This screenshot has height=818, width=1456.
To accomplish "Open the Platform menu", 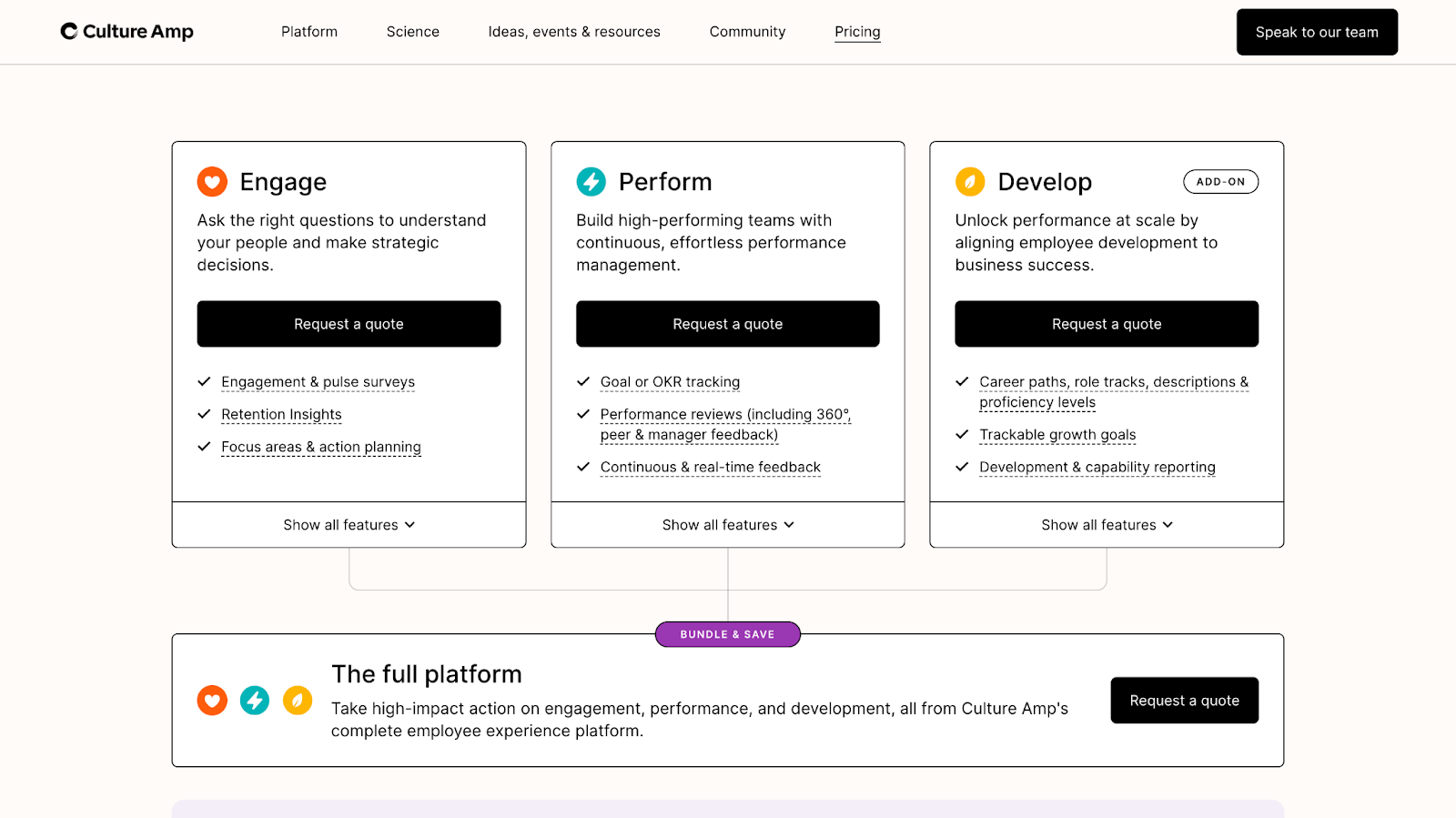I will point(309,32).
